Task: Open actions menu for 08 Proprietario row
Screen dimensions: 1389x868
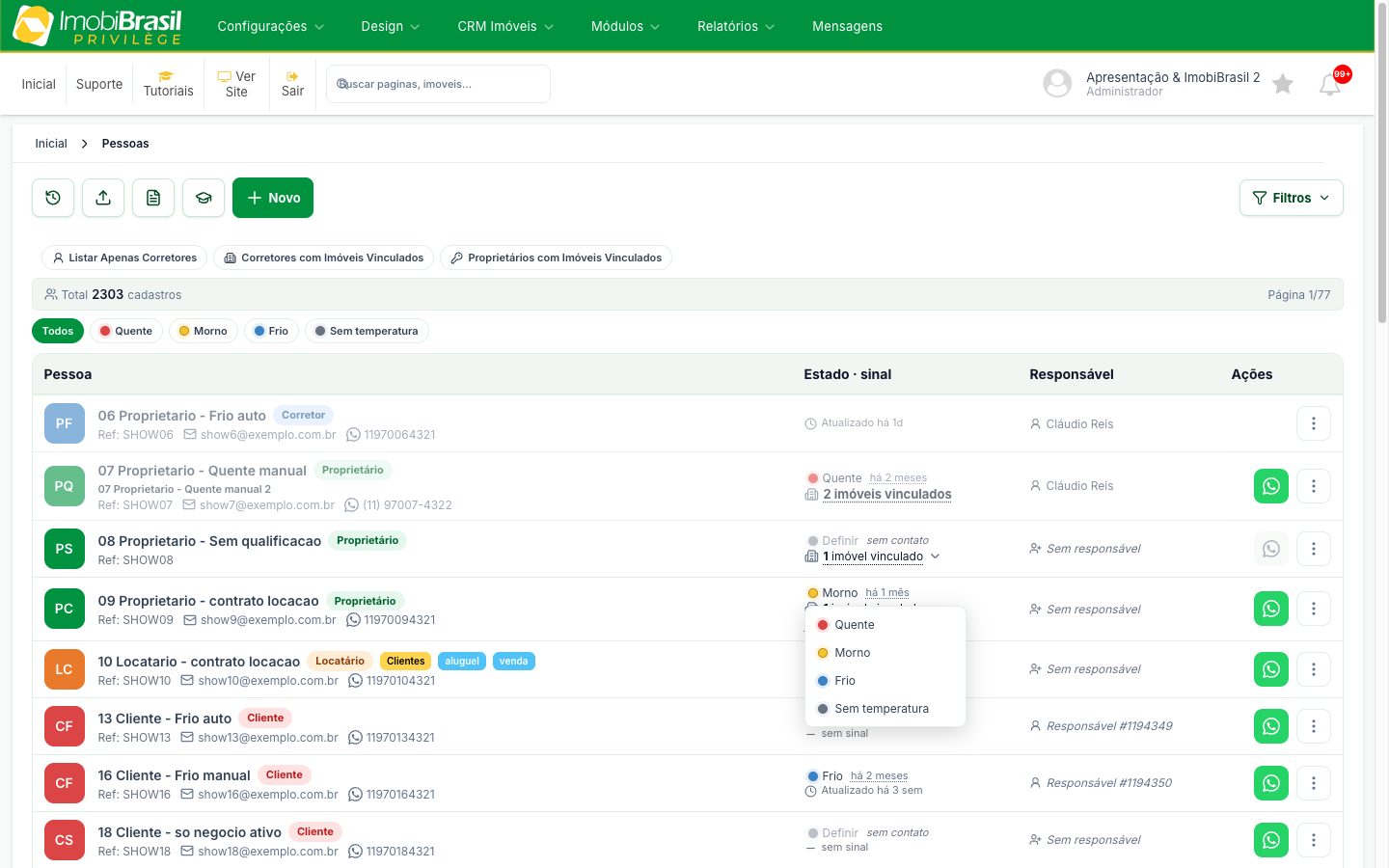Action: [x=1314, y=549]
